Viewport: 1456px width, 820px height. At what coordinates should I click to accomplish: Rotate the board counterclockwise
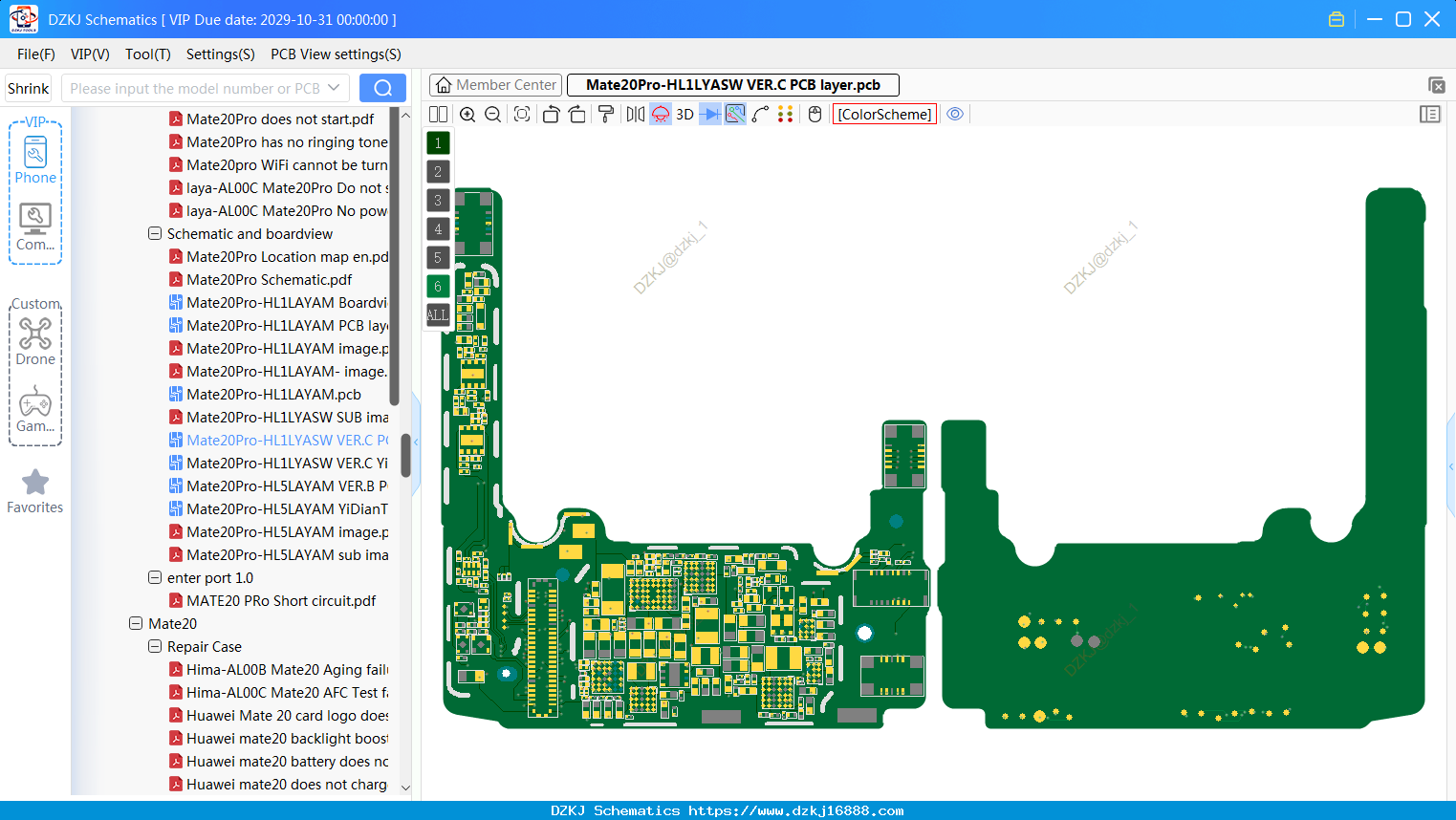pyautogui.click(x=551, y=115)
